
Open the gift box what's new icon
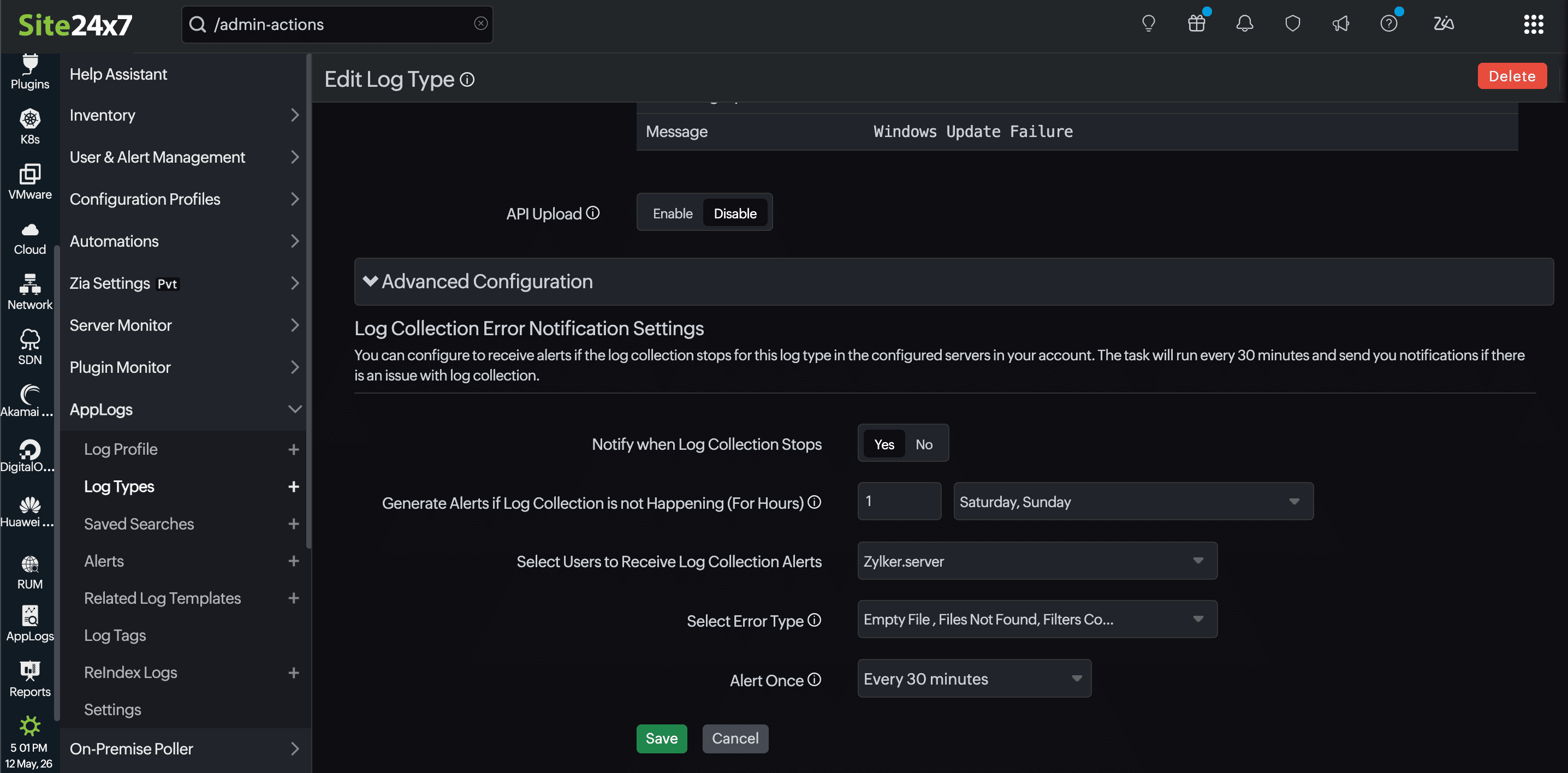point(1196,23)
